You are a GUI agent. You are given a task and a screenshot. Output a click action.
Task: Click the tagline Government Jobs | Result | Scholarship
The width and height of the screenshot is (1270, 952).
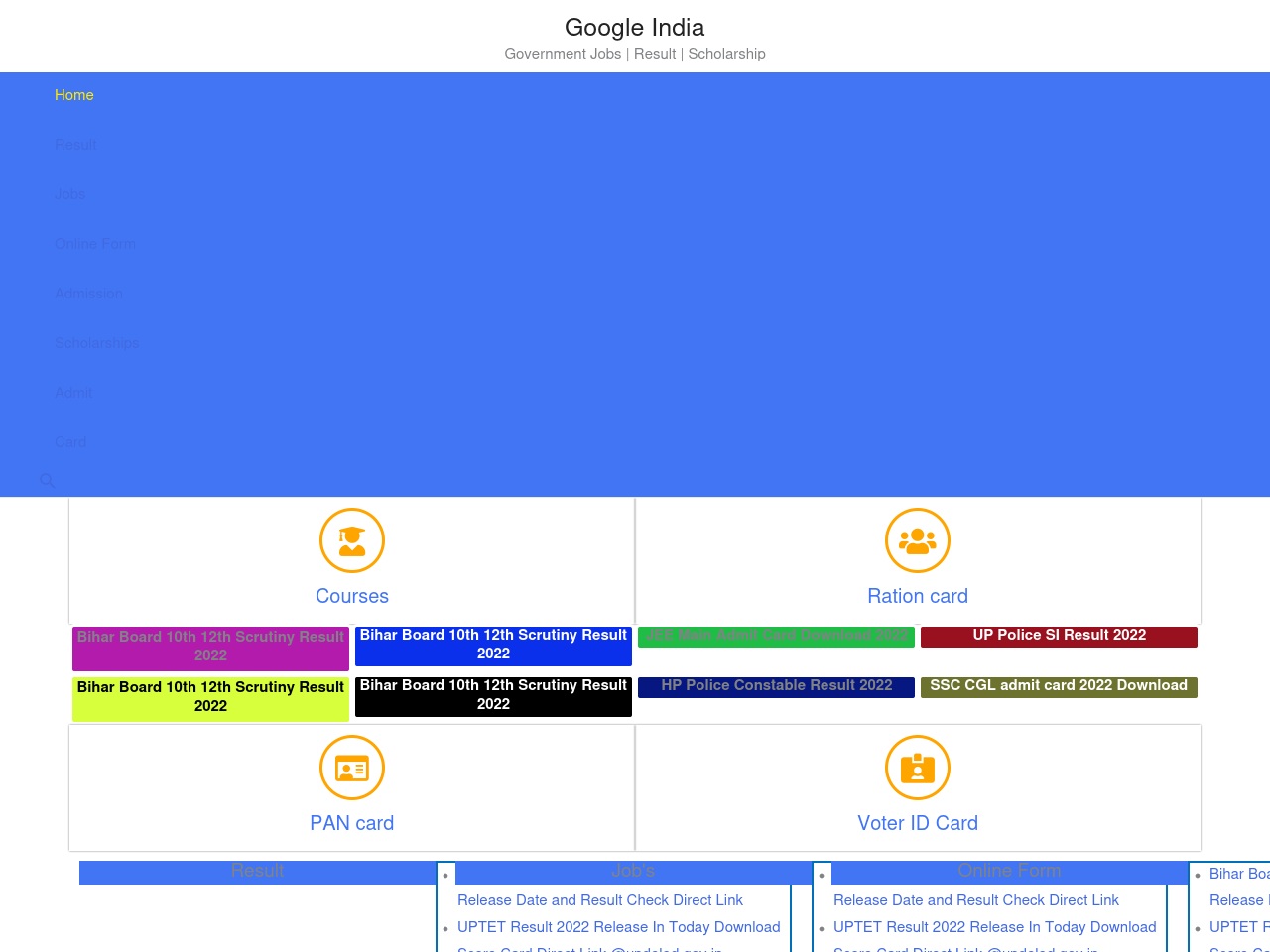coord(635,54)
